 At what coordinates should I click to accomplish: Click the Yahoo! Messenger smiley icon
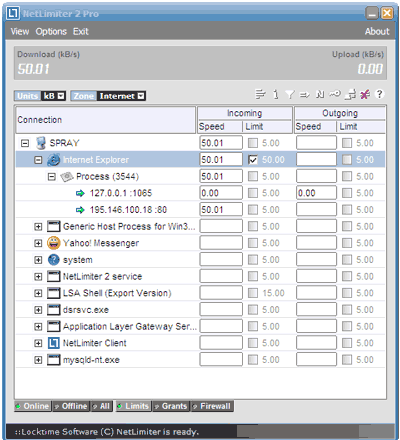tap(53, 243)
